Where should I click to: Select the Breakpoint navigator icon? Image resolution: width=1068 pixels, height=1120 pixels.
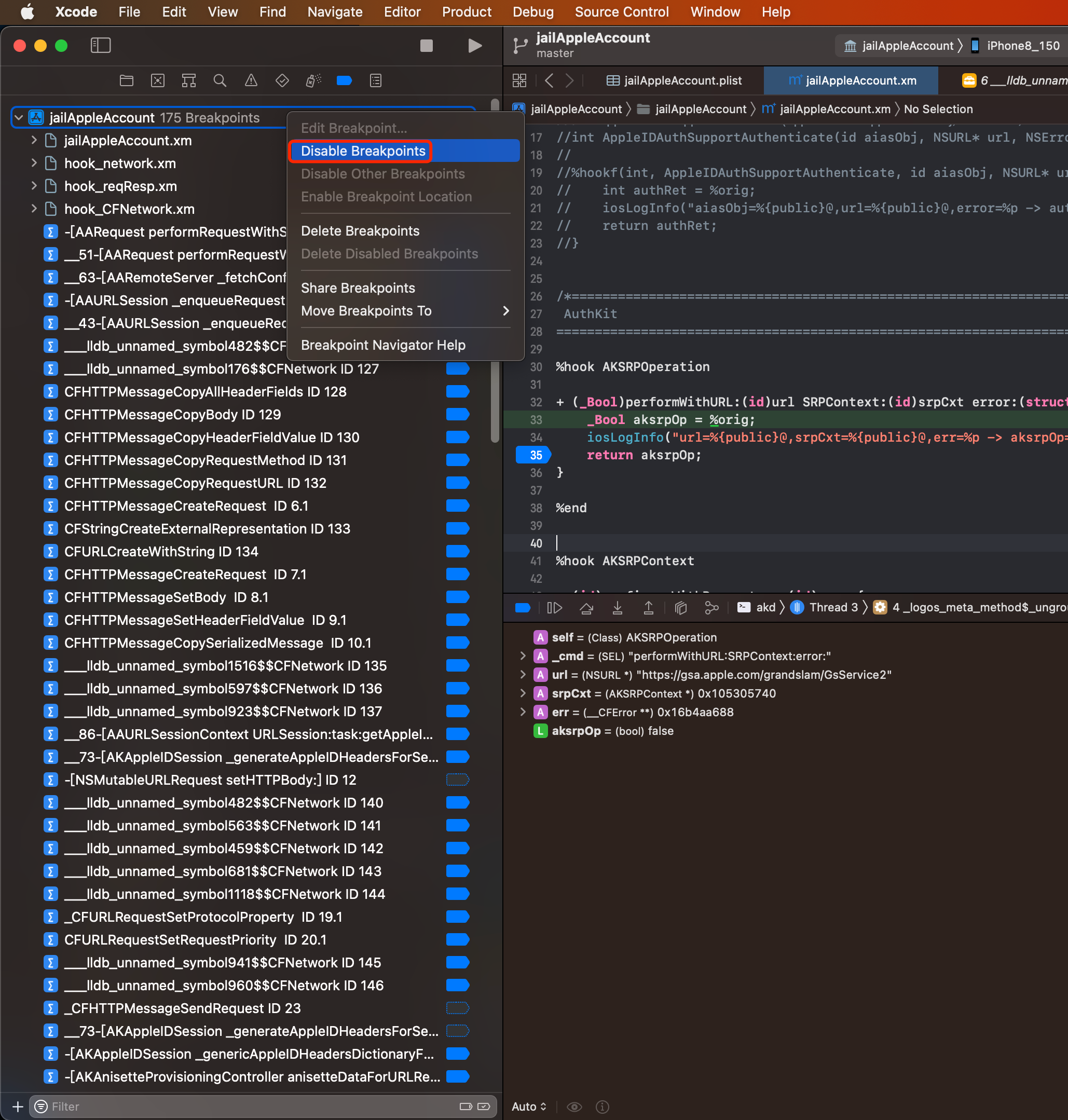(344, 81)
